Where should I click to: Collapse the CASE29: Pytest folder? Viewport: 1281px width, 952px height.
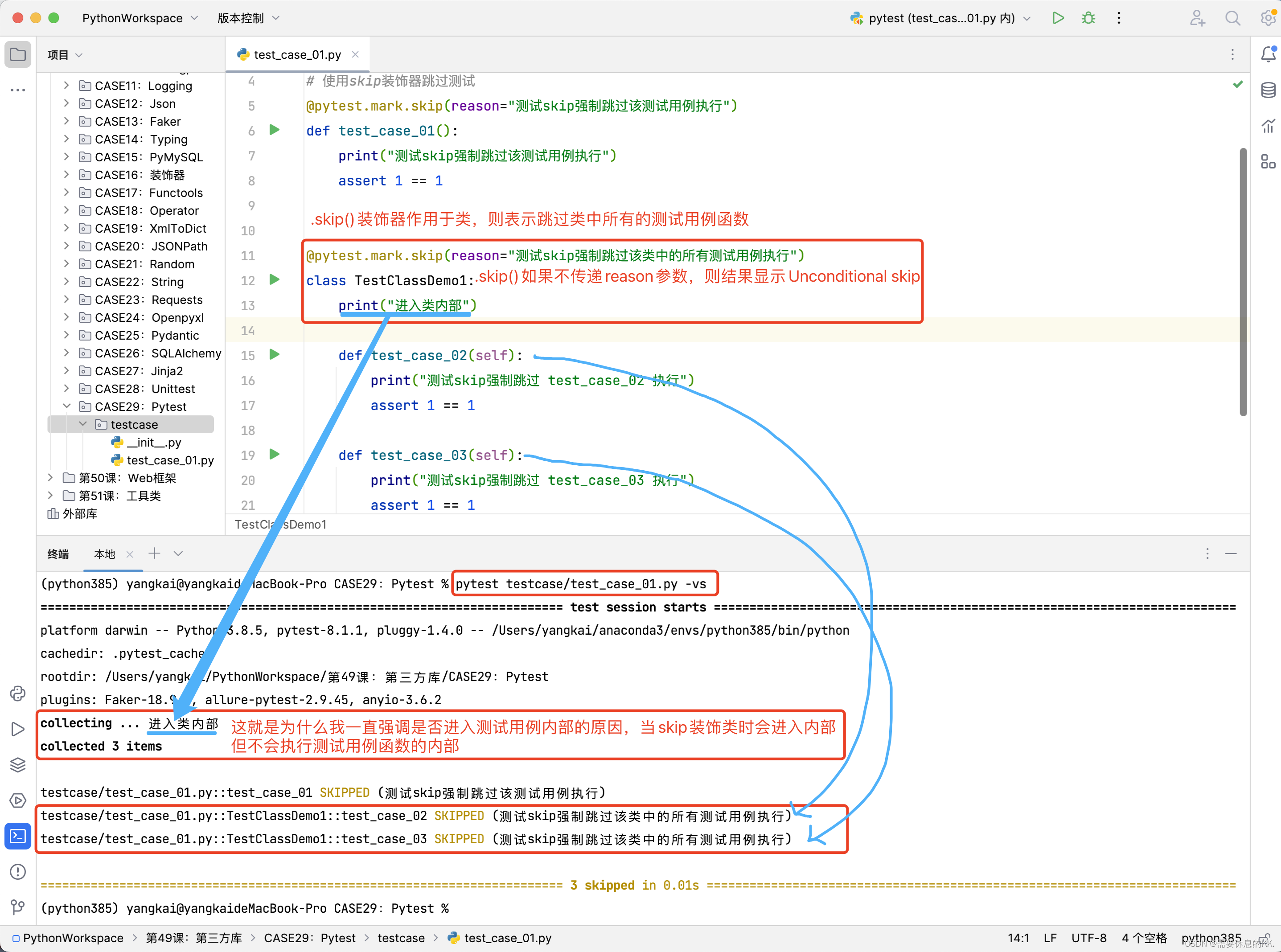click(x=66, y=406)
